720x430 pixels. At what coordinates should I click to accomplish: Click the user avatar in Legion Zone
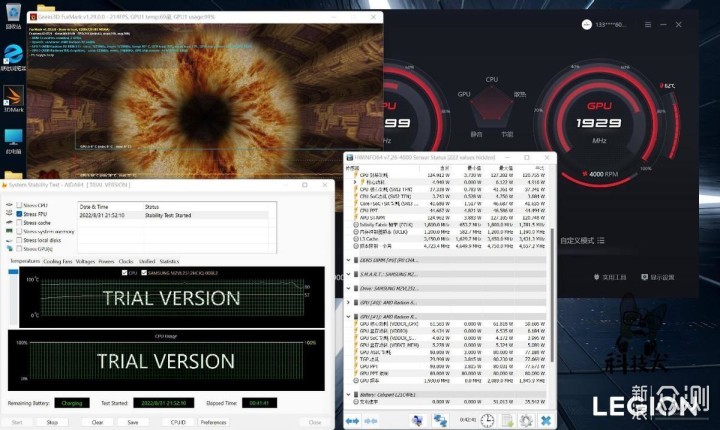[x=586, y=25]
